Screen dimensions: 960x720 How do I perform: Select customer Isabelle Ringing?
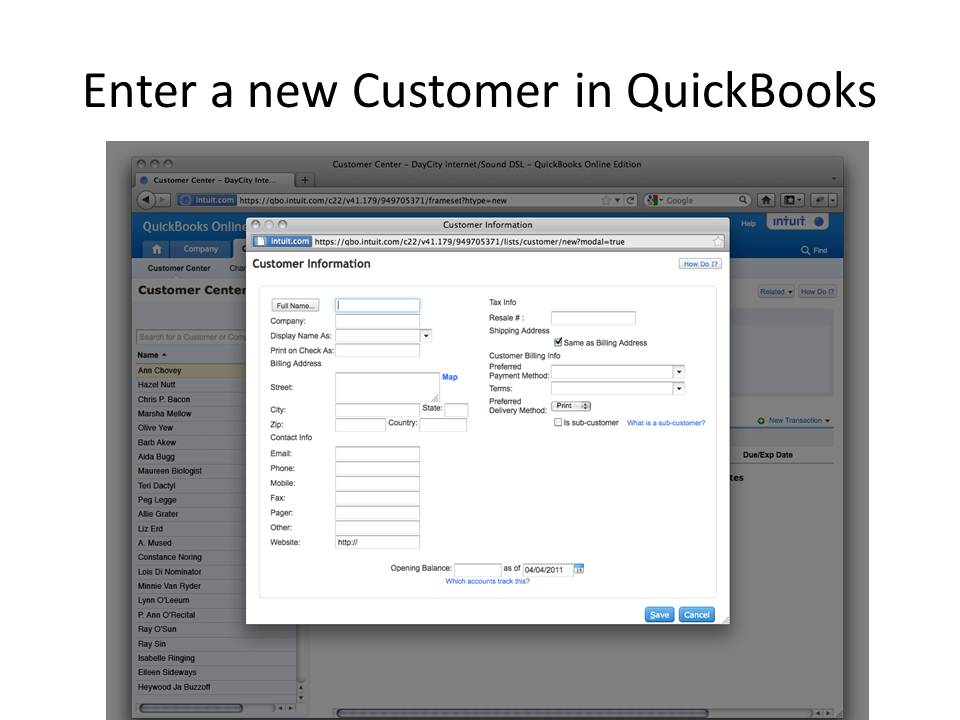tap(216, 658)
